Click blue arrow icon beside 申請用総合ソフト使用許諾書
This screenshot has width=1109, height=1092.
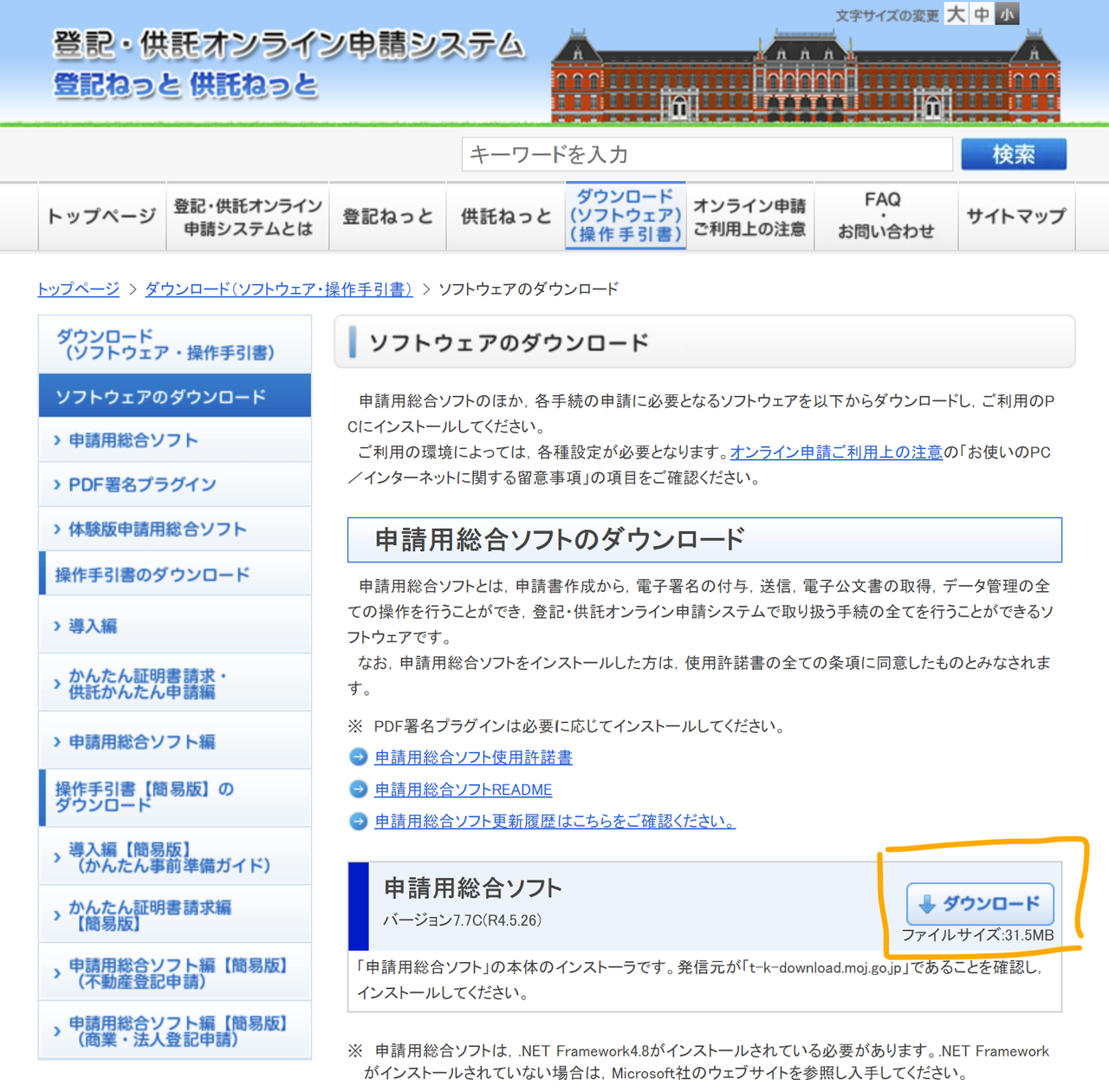(x=358, y=757)
